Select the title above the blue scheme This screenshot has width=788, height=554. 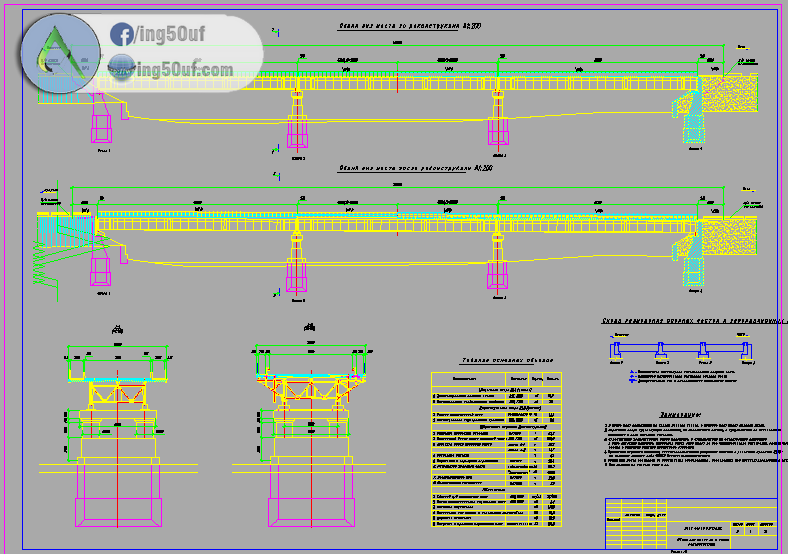click(x=694, y=321)
